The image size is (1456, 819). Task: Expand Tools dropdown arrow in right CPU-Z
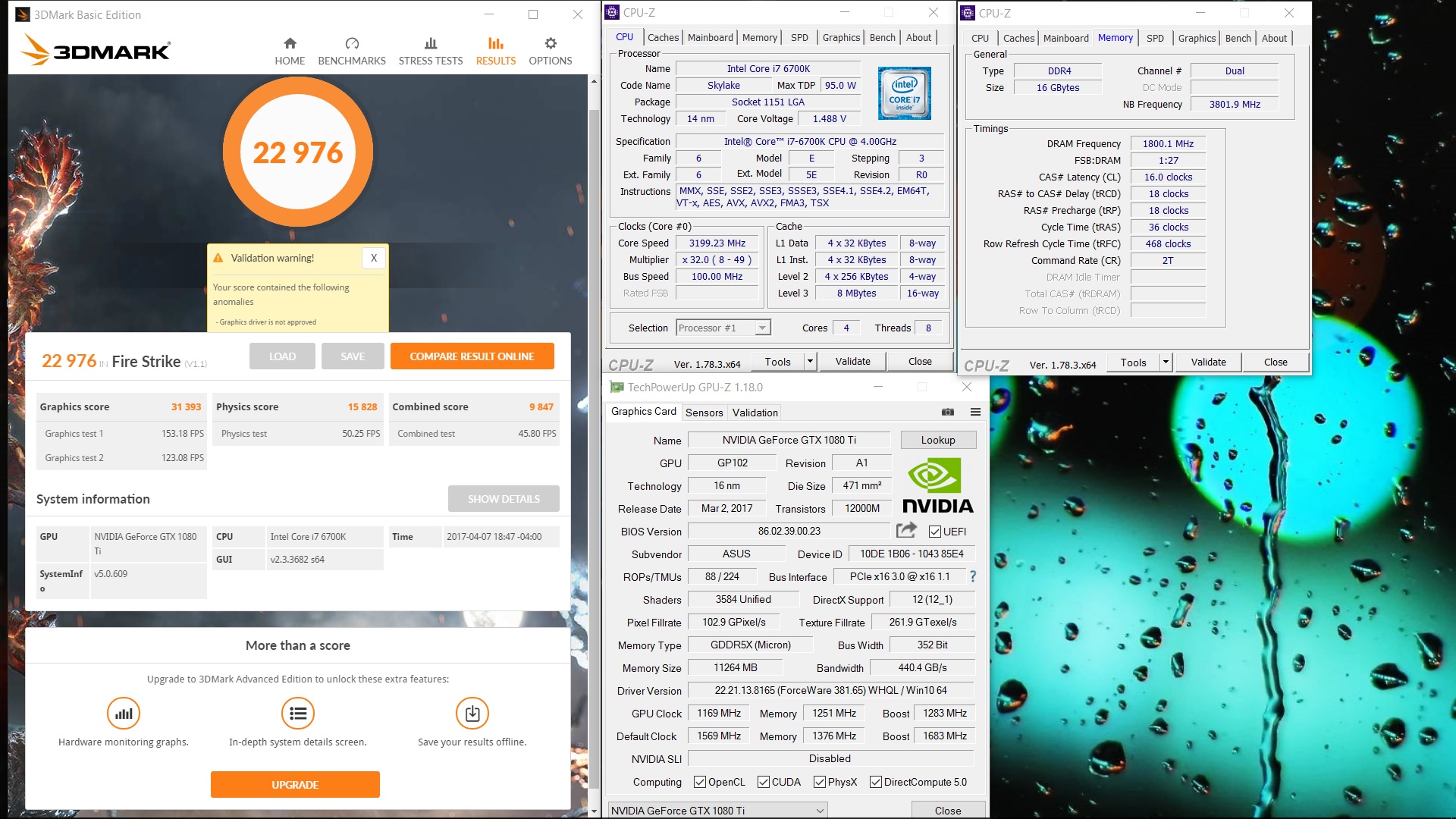tap(1166, 362)
